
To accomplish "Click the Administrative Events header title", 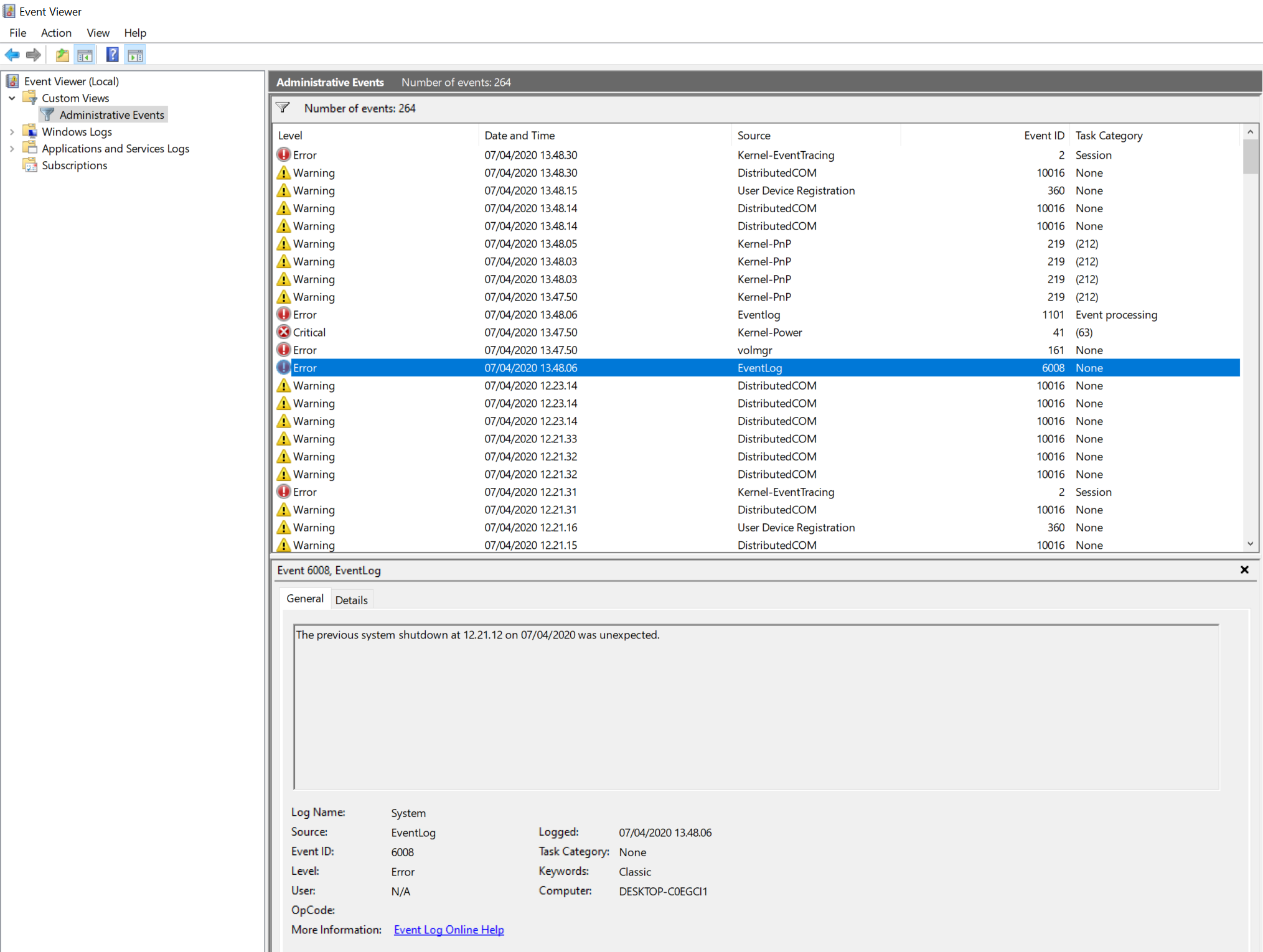I will click(x=330, y=82).
